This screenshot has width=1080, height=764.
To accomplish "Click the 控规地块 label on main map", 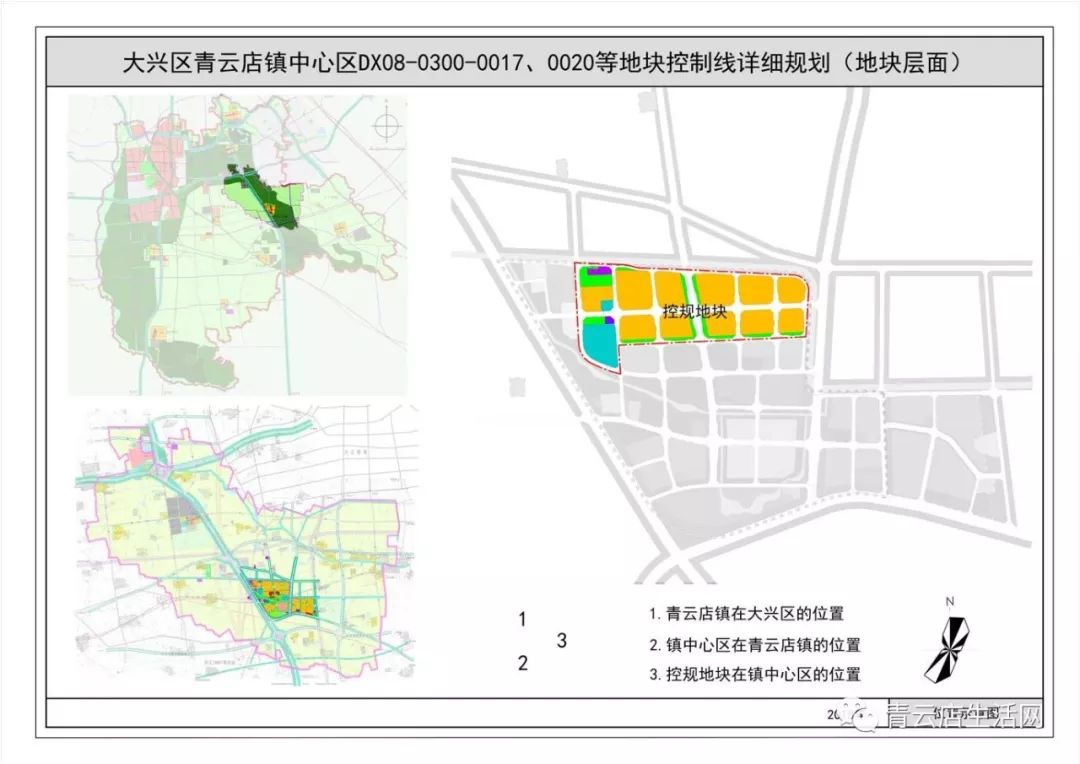I will tap(694, 311).
